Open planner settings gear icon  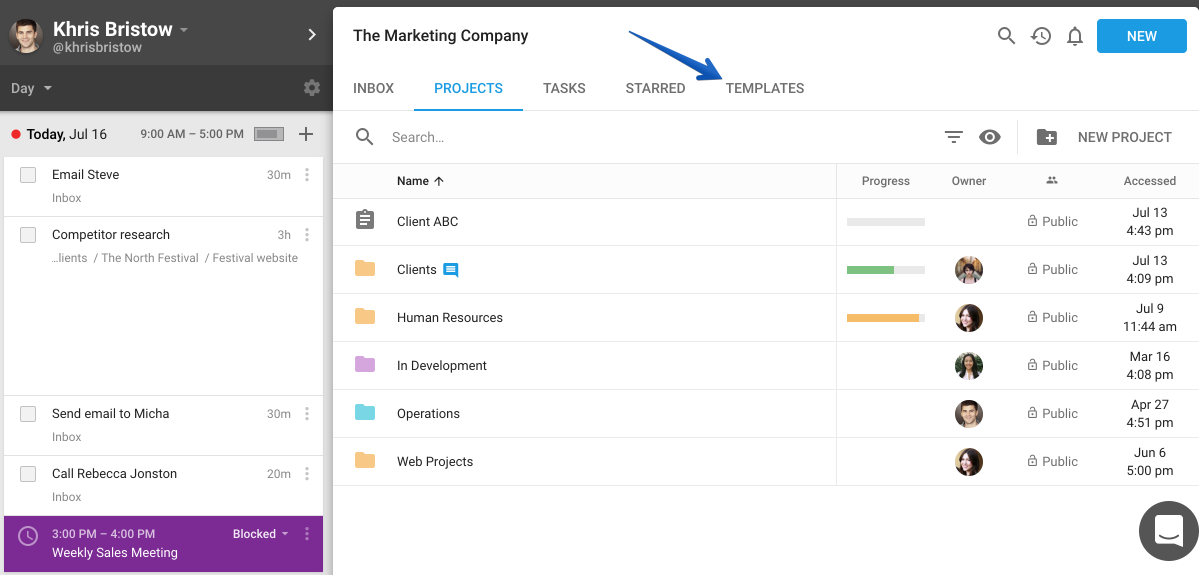(x=311, y=88)
